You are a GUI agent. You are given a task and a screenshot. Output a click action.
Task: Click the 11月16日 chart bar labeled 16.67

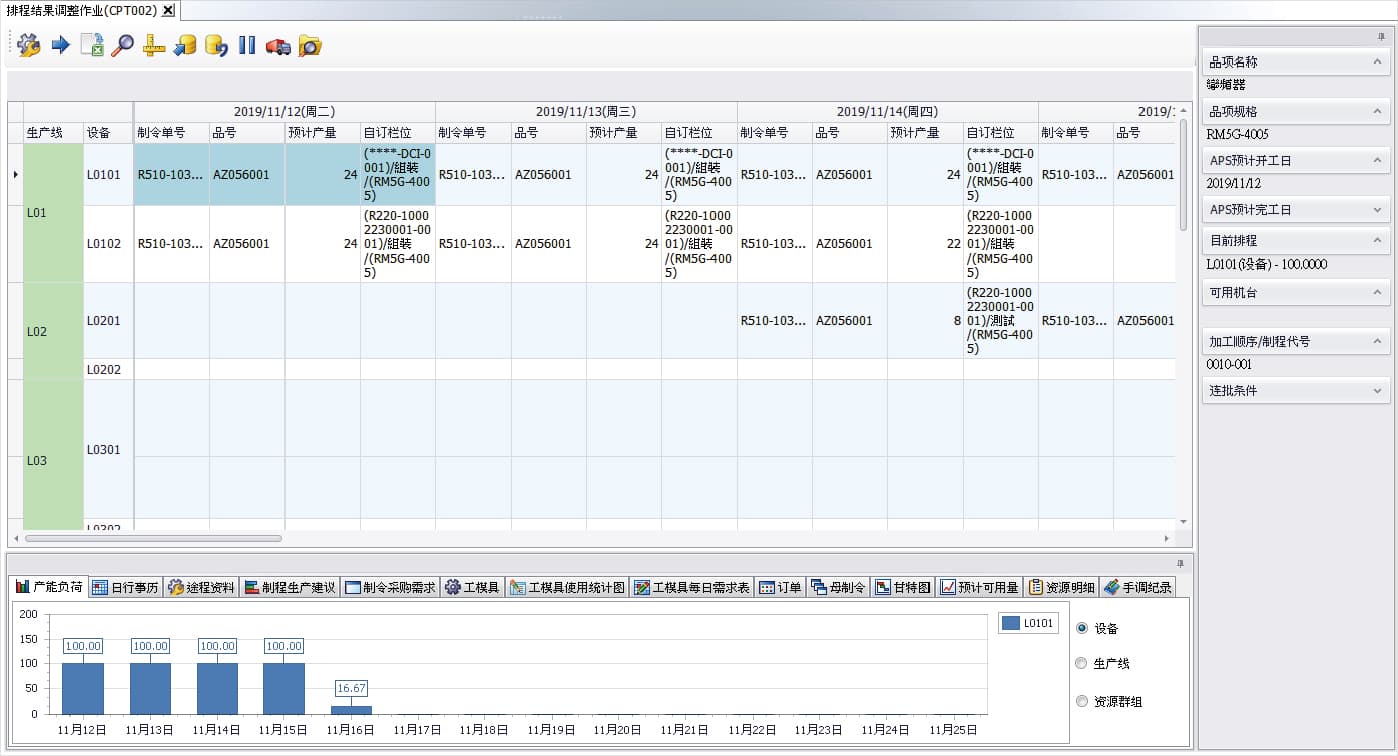coord(350,710)
